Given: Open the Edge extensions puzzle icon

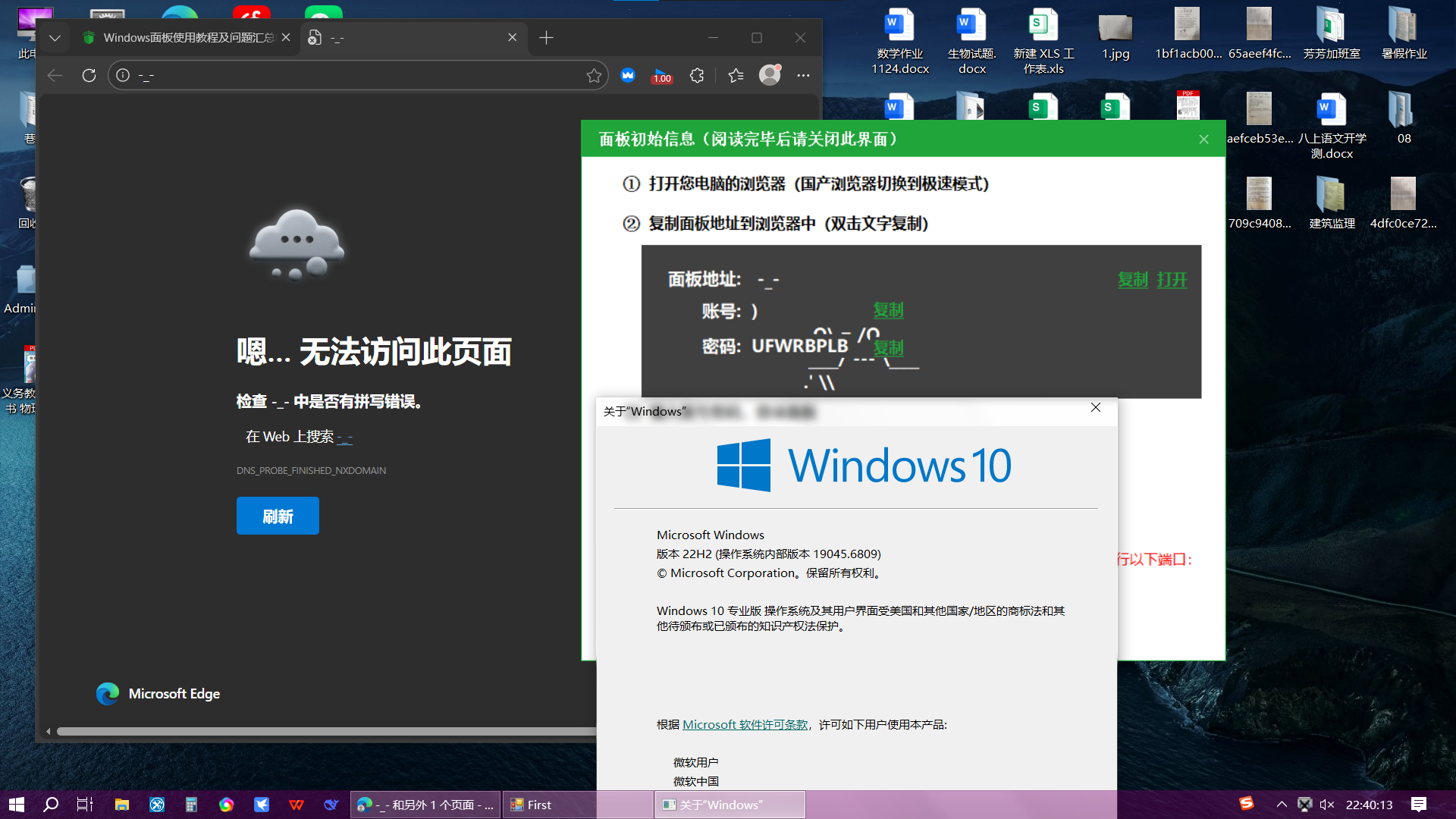Looking at the screenshot, I should (696, 75).
